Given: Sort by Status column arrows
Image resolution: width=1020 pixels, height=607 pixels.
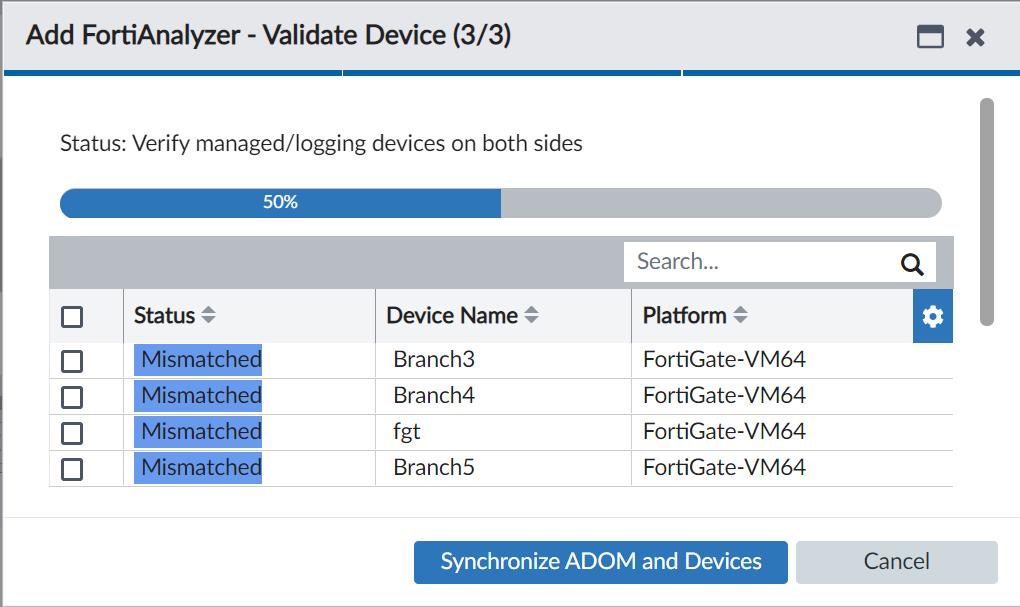Looking at the screenshot, I should 208,316.
